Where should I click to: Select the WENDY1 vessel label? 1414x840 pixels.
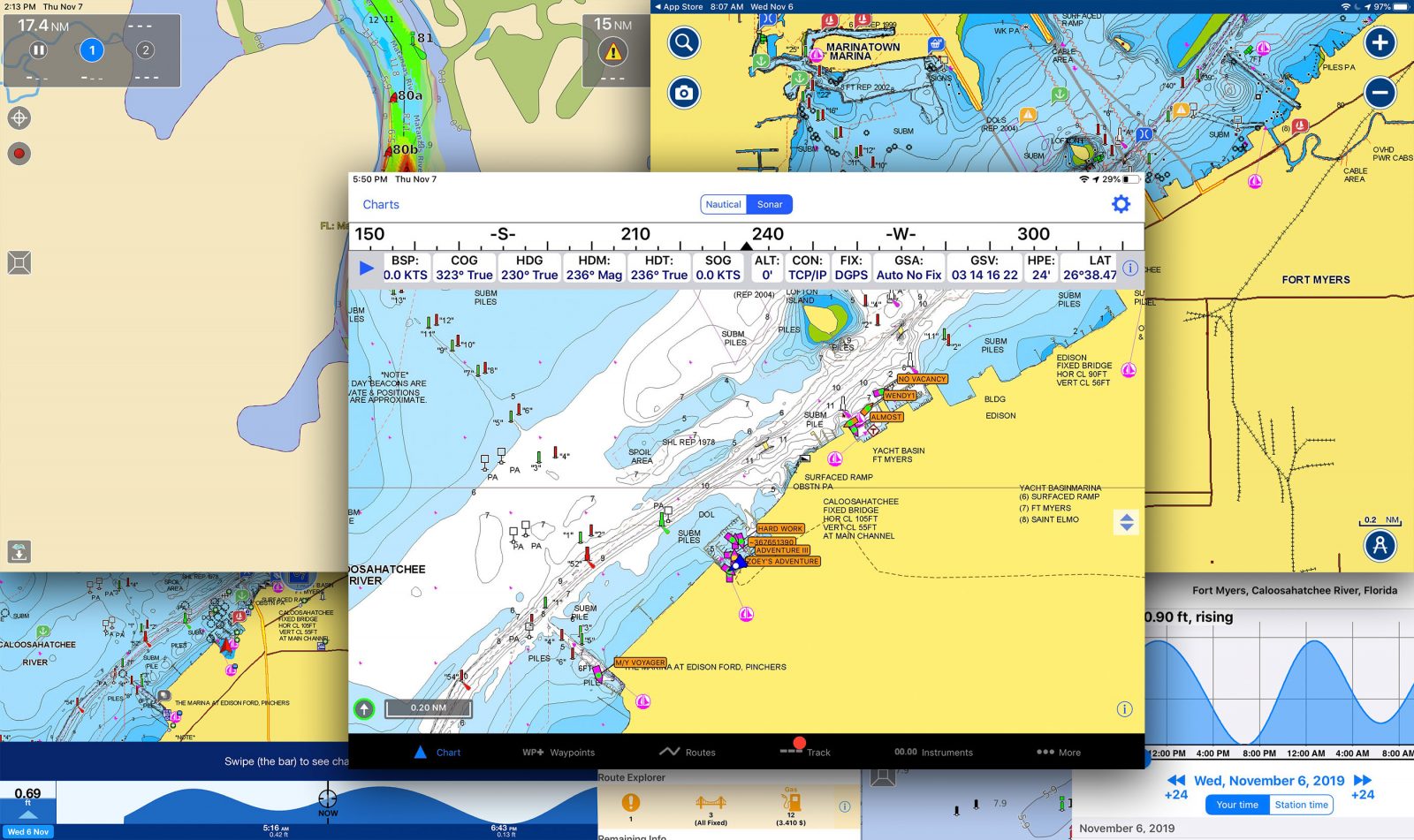(900, 396)
